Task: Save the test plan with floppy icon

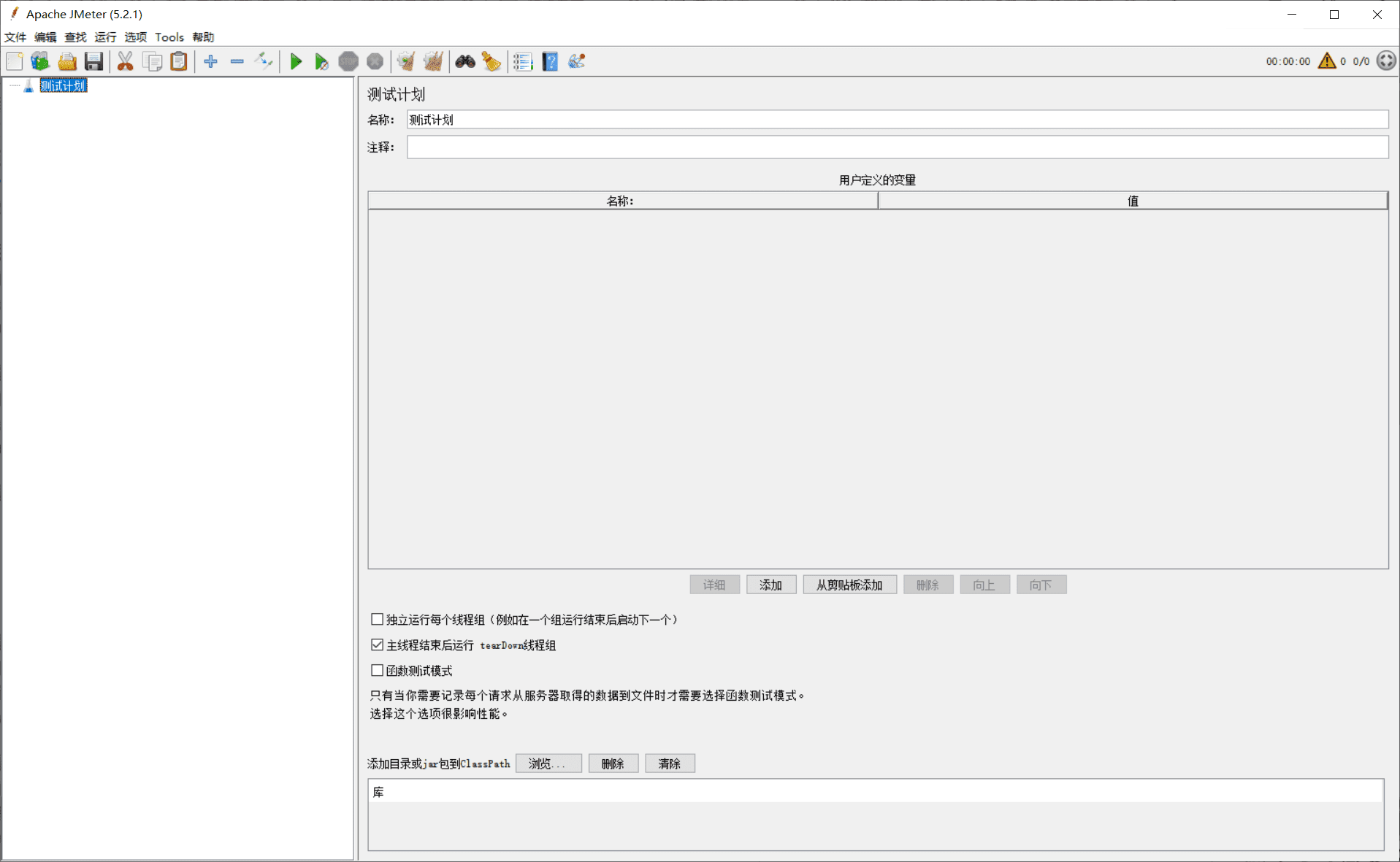Action: click(93, 61)
